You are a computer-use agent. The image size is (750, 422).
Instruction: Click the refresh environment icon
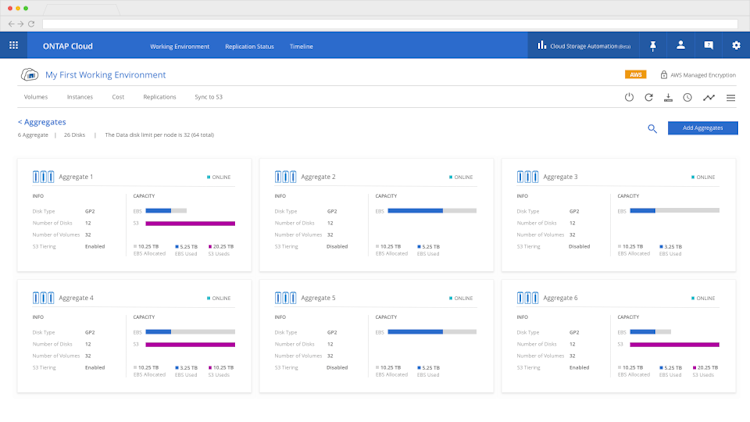point(649,98)
